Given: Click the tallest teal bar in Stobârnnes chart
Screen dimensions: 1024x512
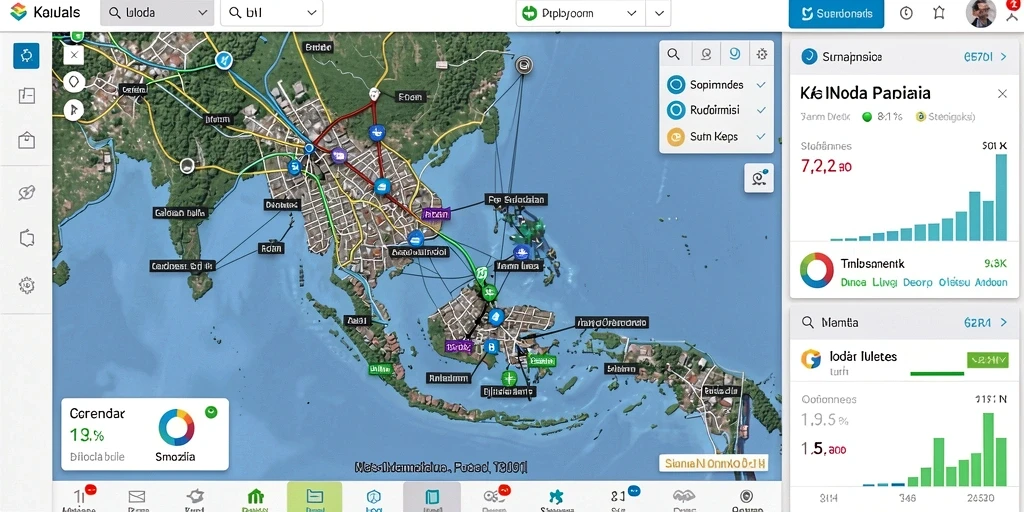Looking at the screenshot, I should [x=1001, y=197].
